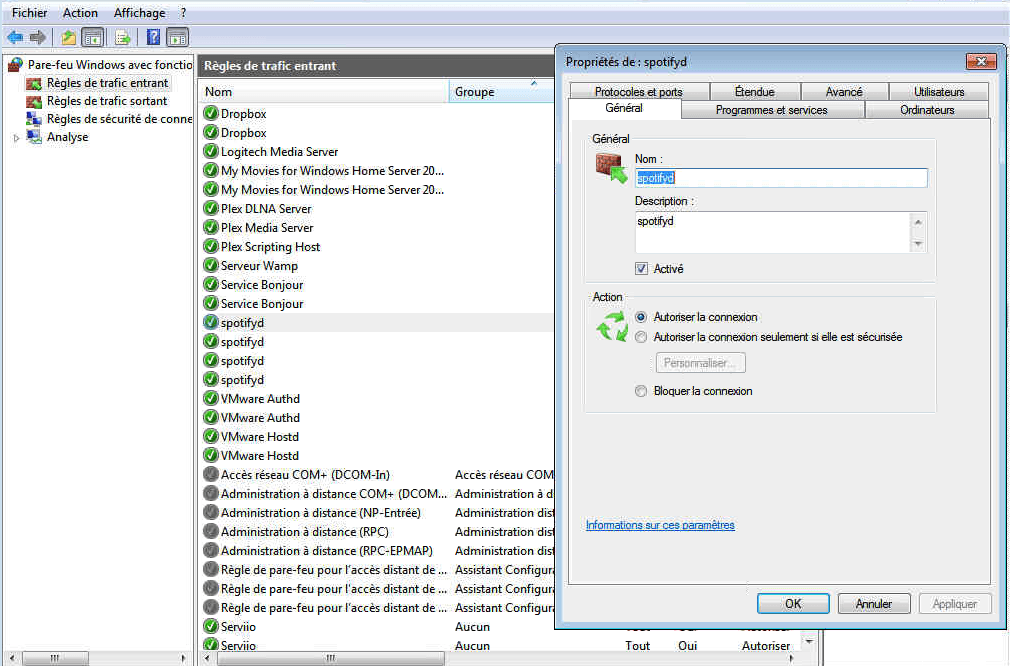Click the Règles de sécurité de connexion icon
Screen dimensions: 1010x666
click(x=33, y=119)
